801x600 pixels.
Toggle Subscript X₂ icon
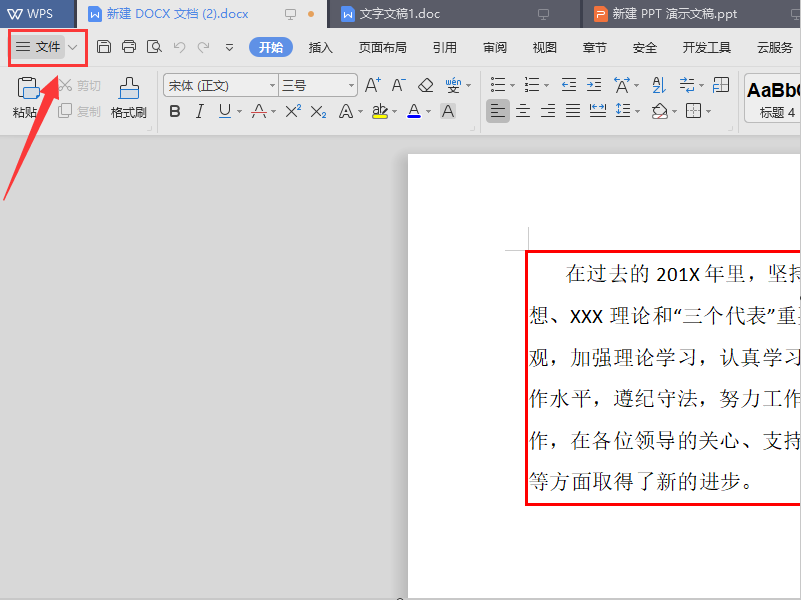click(x=318, y=111)
